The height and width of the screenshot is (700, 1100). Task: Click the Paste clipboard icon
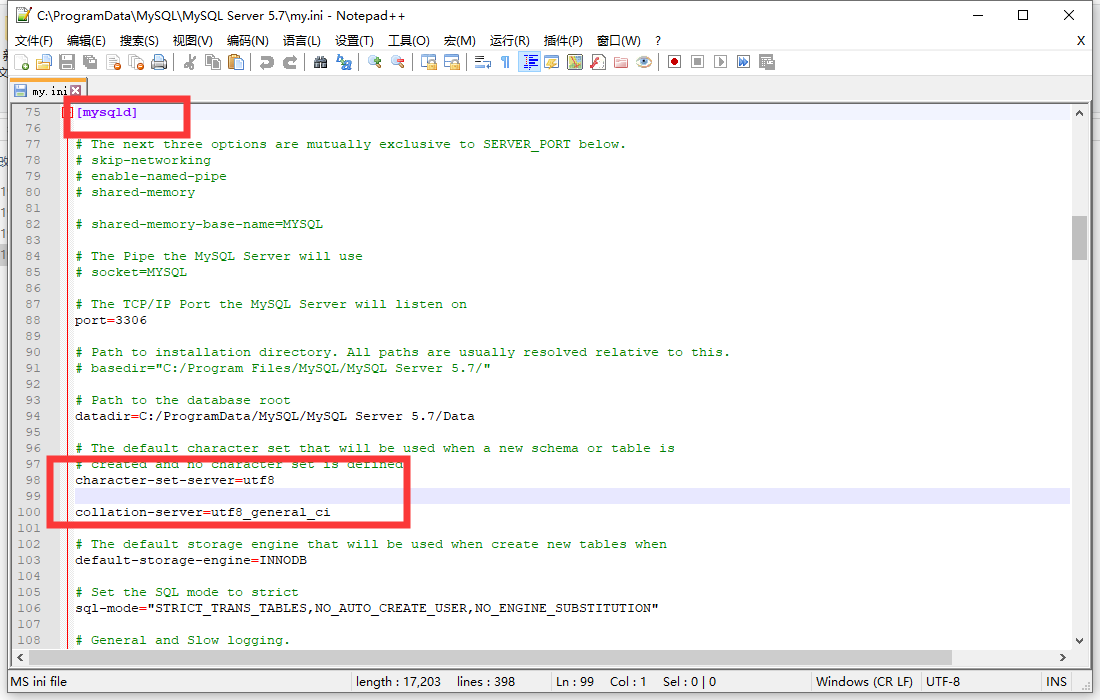tap(236, 62)
